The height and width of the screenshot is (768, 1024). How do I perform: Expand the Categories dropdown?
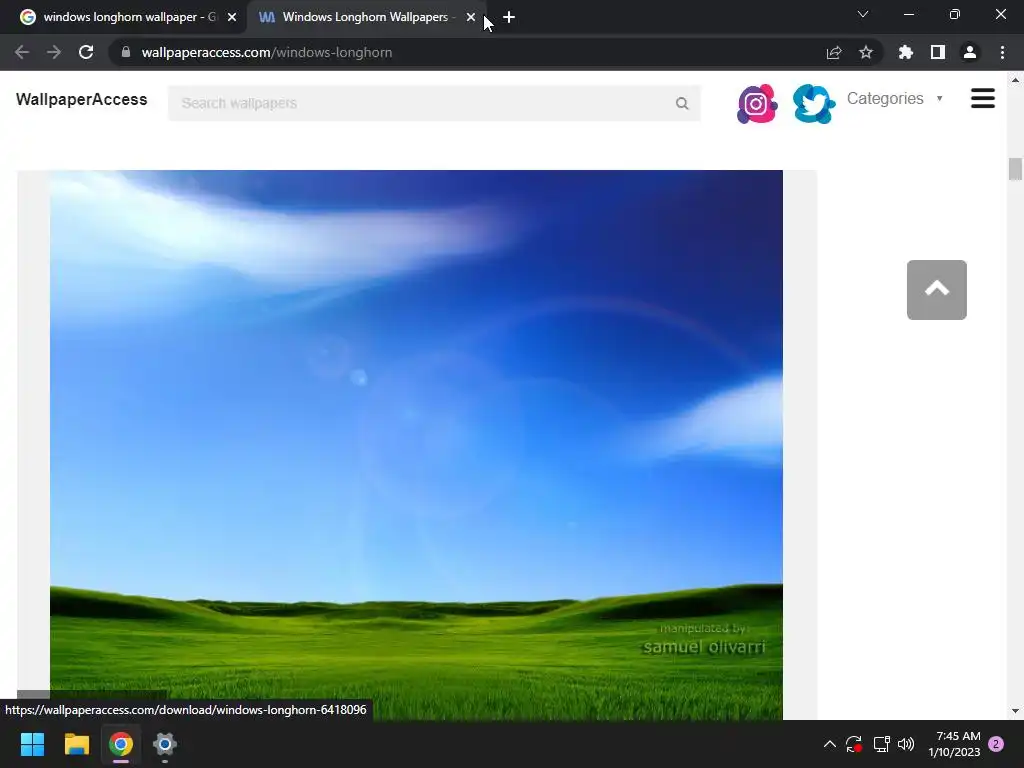pos(895,99)
